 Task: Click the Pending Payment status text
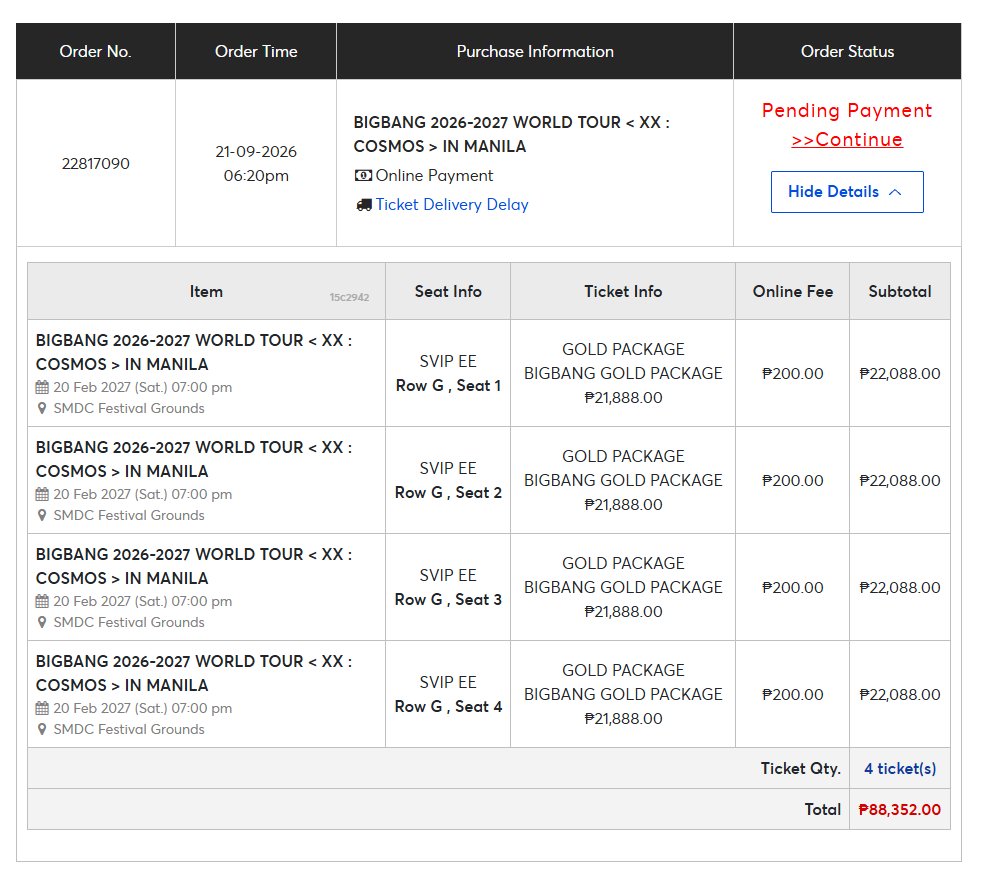coord(847,111)
